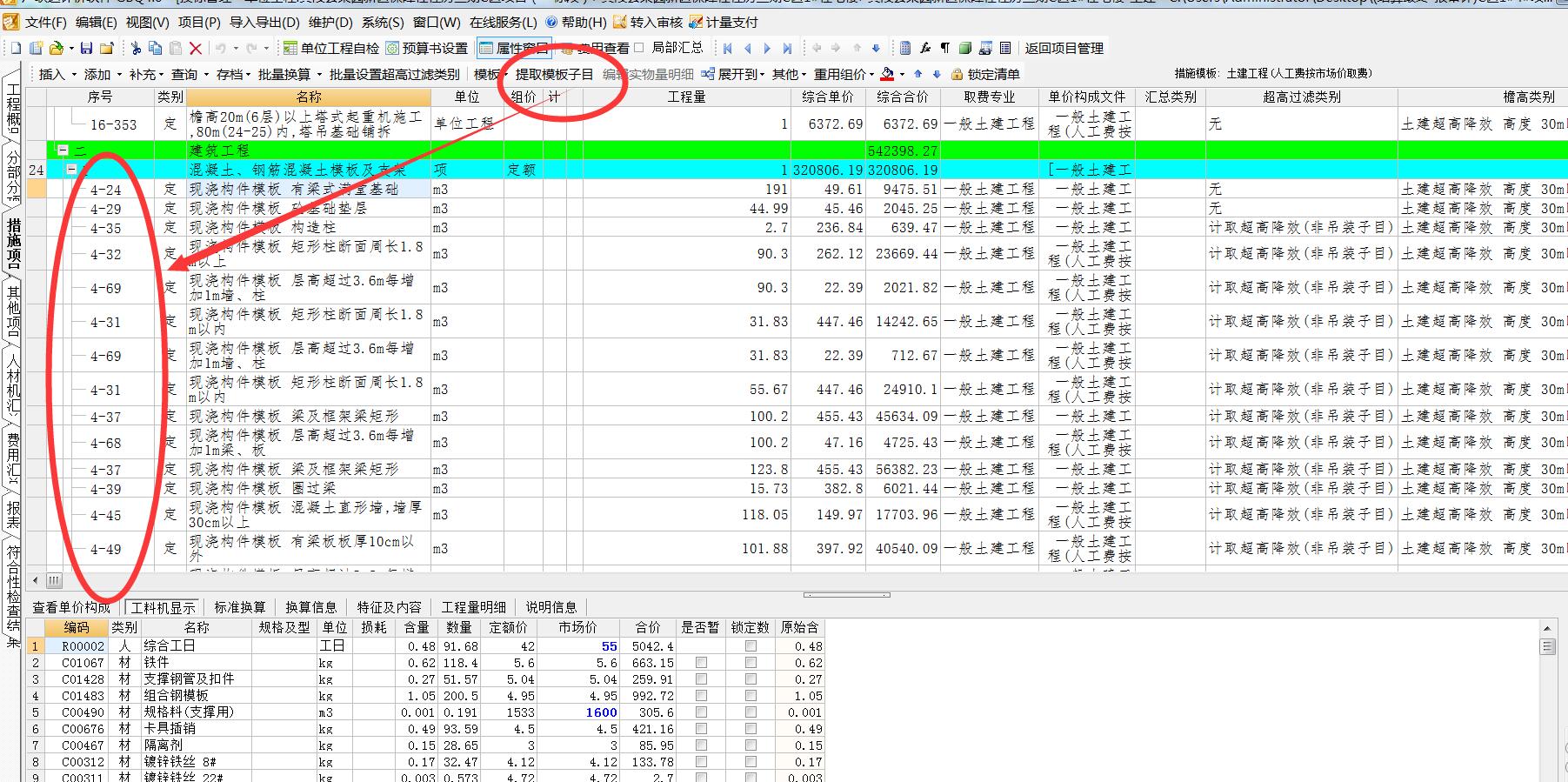Click the fx formula icon
Viewport: 1568px width, 782px height.
pyautogui.click(x=925, y=48)
